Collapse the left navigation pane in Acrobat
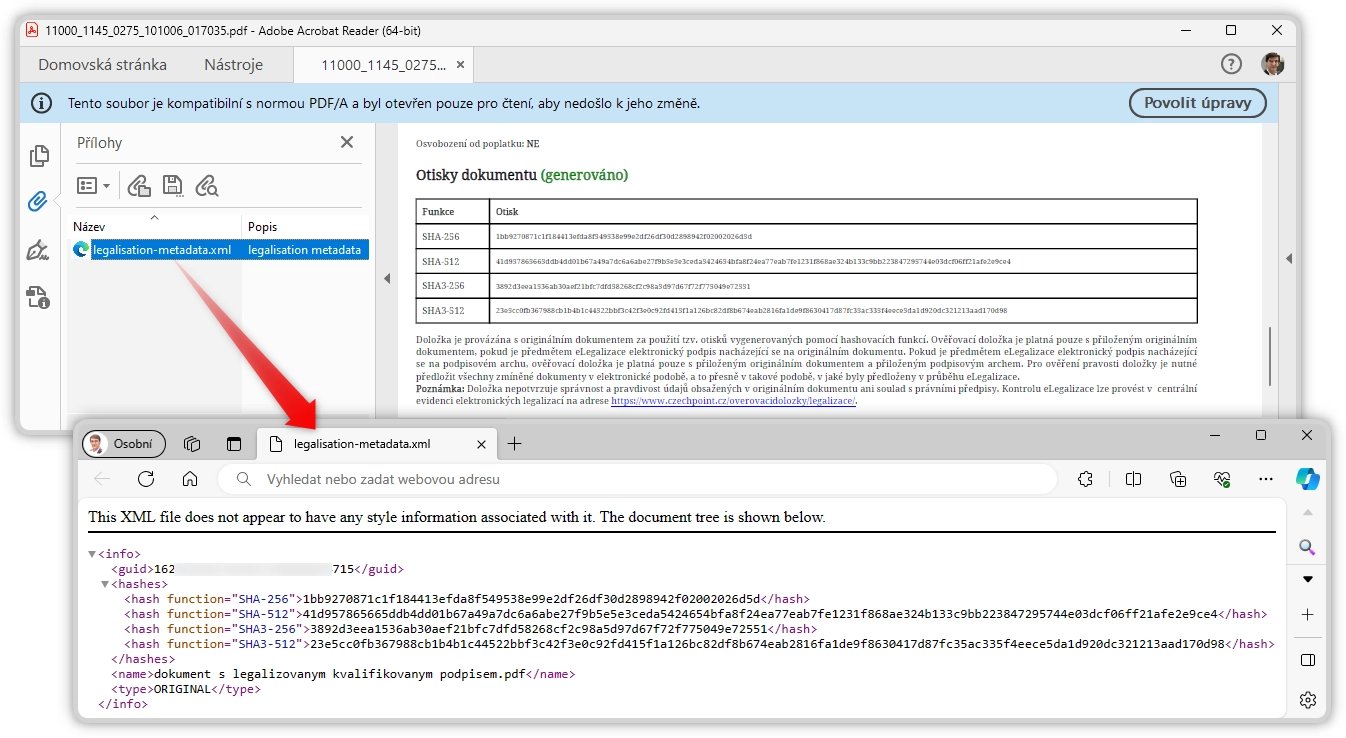 pos(387,279)
